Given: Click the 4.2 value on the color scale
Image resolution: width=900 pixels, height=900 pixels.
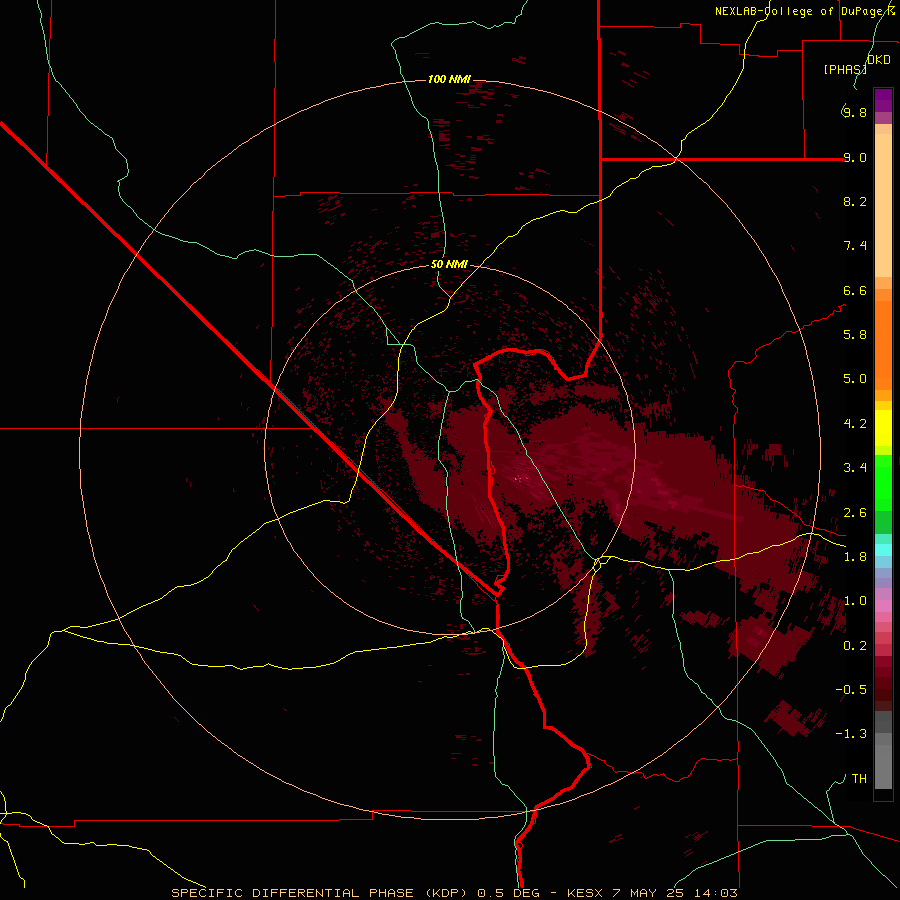Looking at the screenshot, I should pos(855,424).
